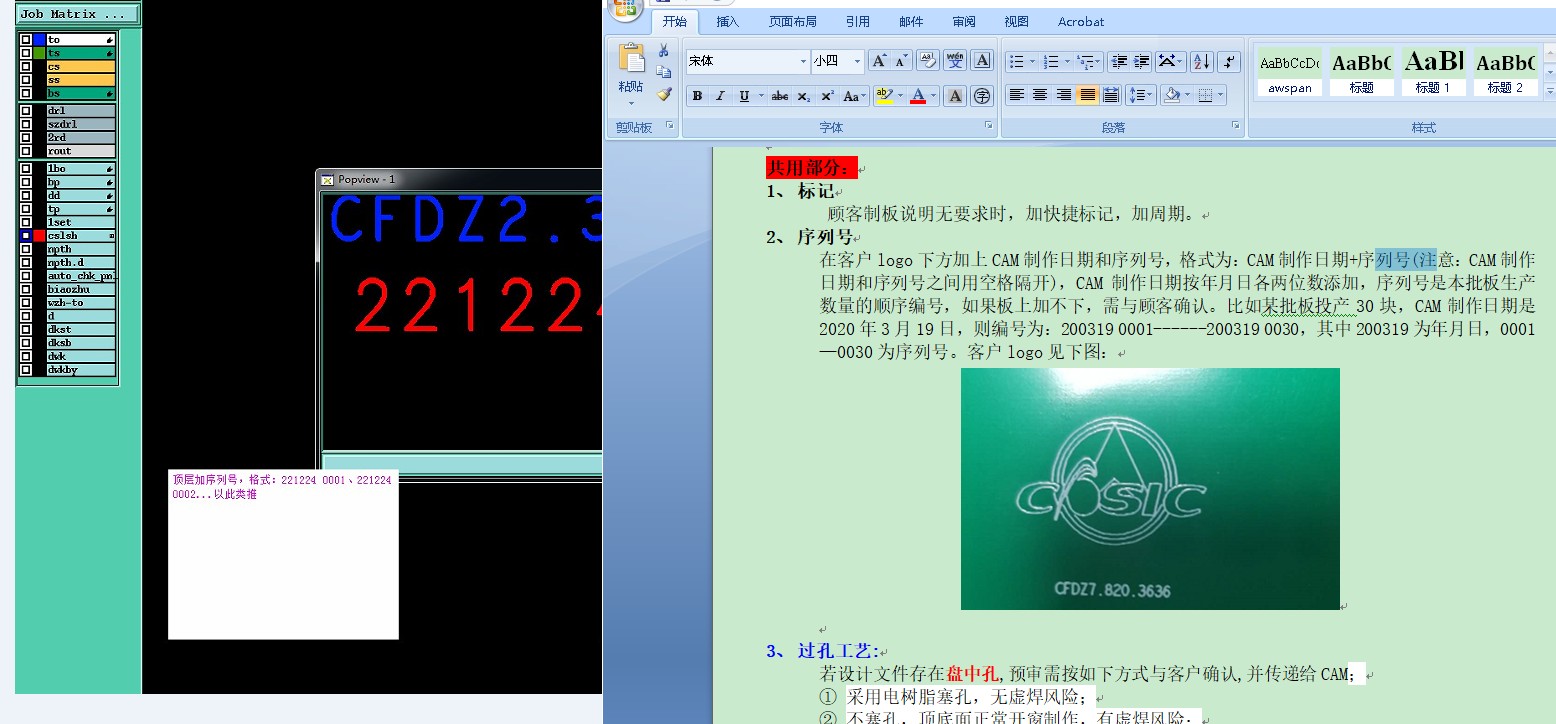Screen dimensions: 1556x724
Task: Select the Format Painter brush
Action: click(x=663, y=94)
